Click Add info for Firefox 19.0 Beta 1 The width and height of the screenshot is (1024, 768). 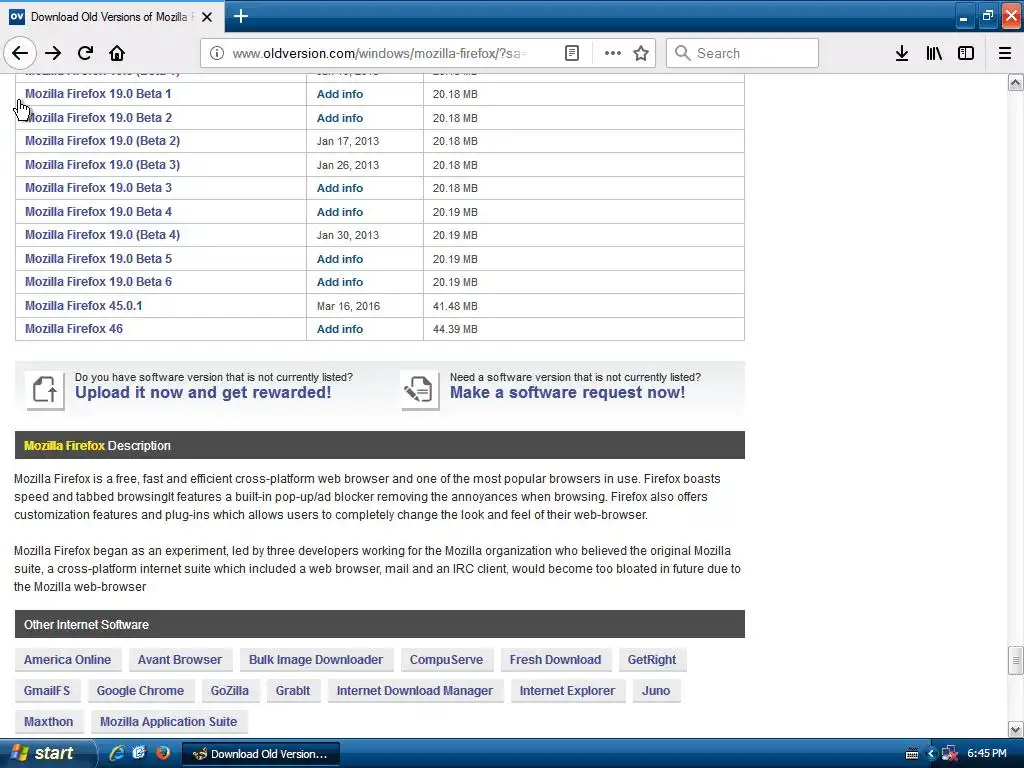340,94
